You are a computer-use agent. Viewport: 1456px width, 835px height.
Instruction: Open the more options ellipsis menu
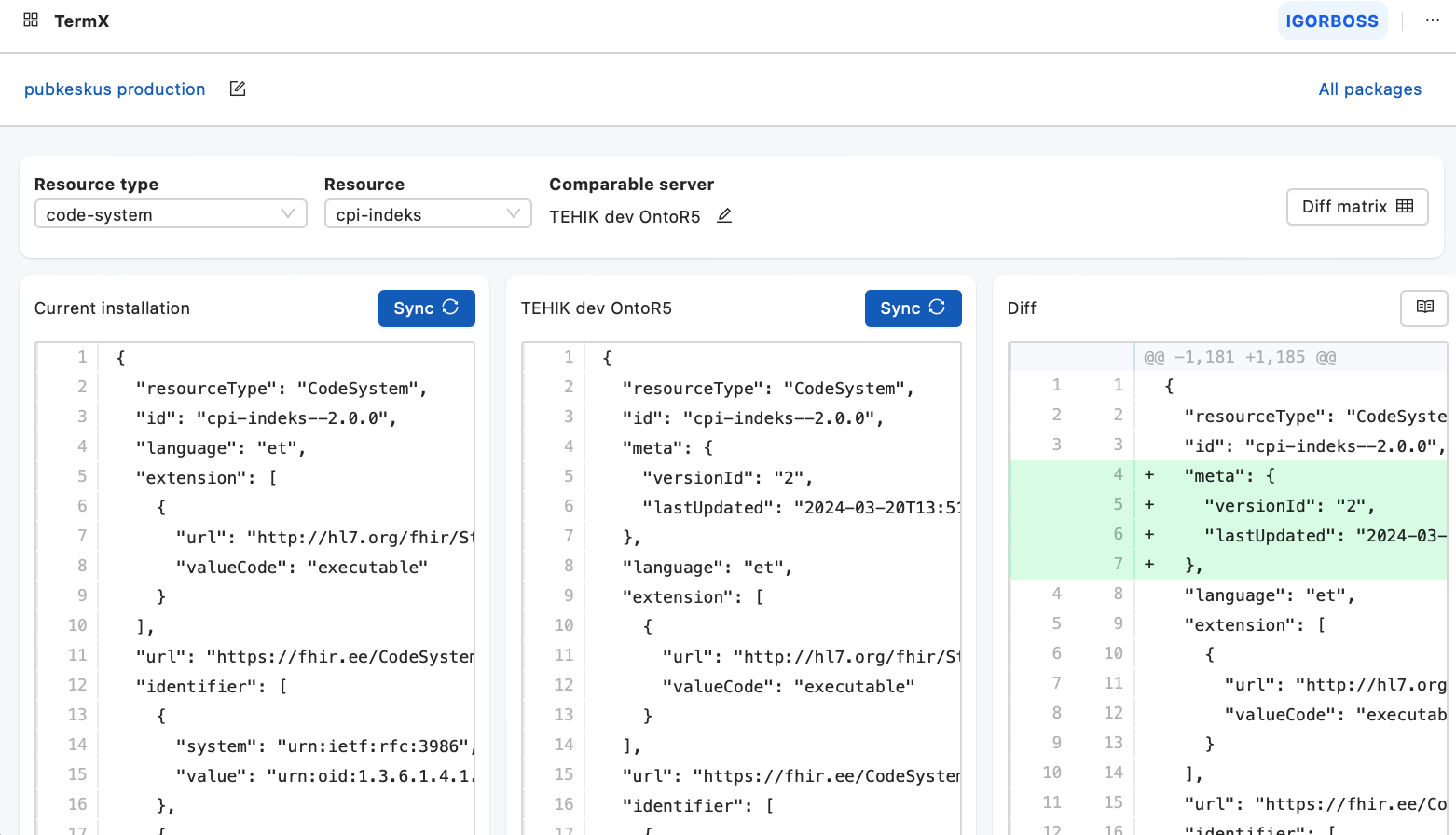pyautogui.click(x=1432, y=21)
